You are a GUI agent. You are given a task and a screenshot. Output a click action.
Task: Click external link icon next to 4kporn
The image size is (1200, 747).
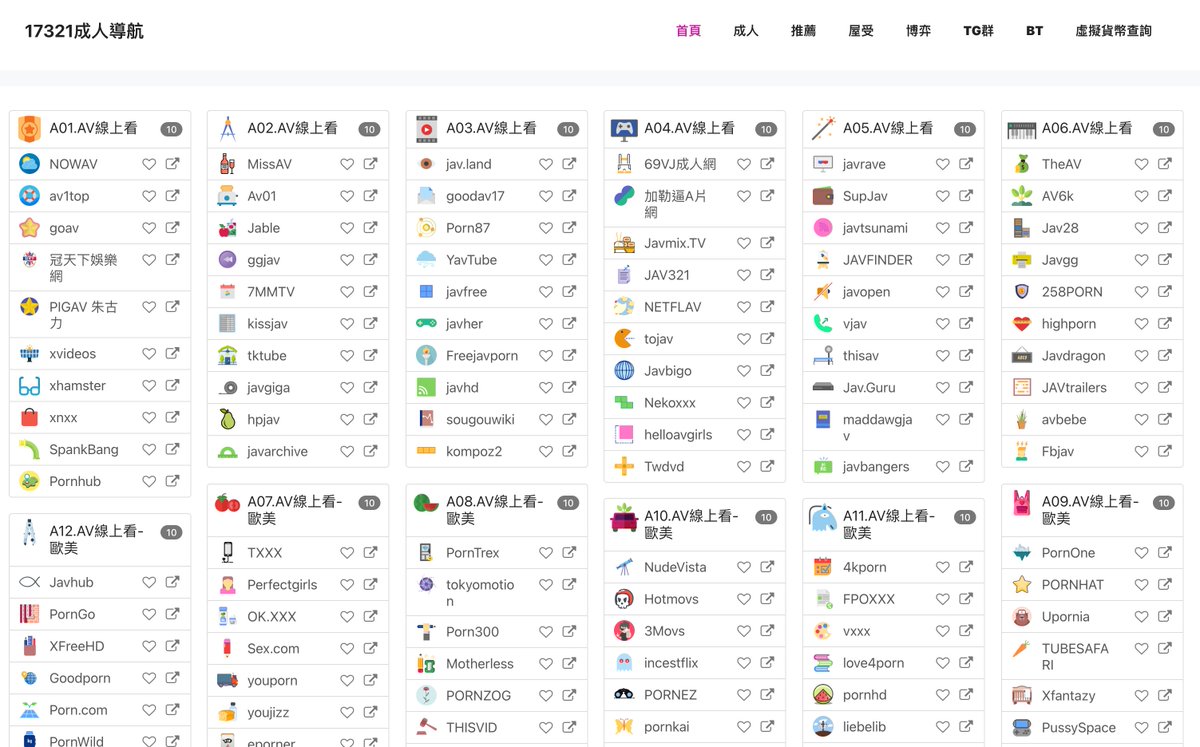(x=966, y=567)
